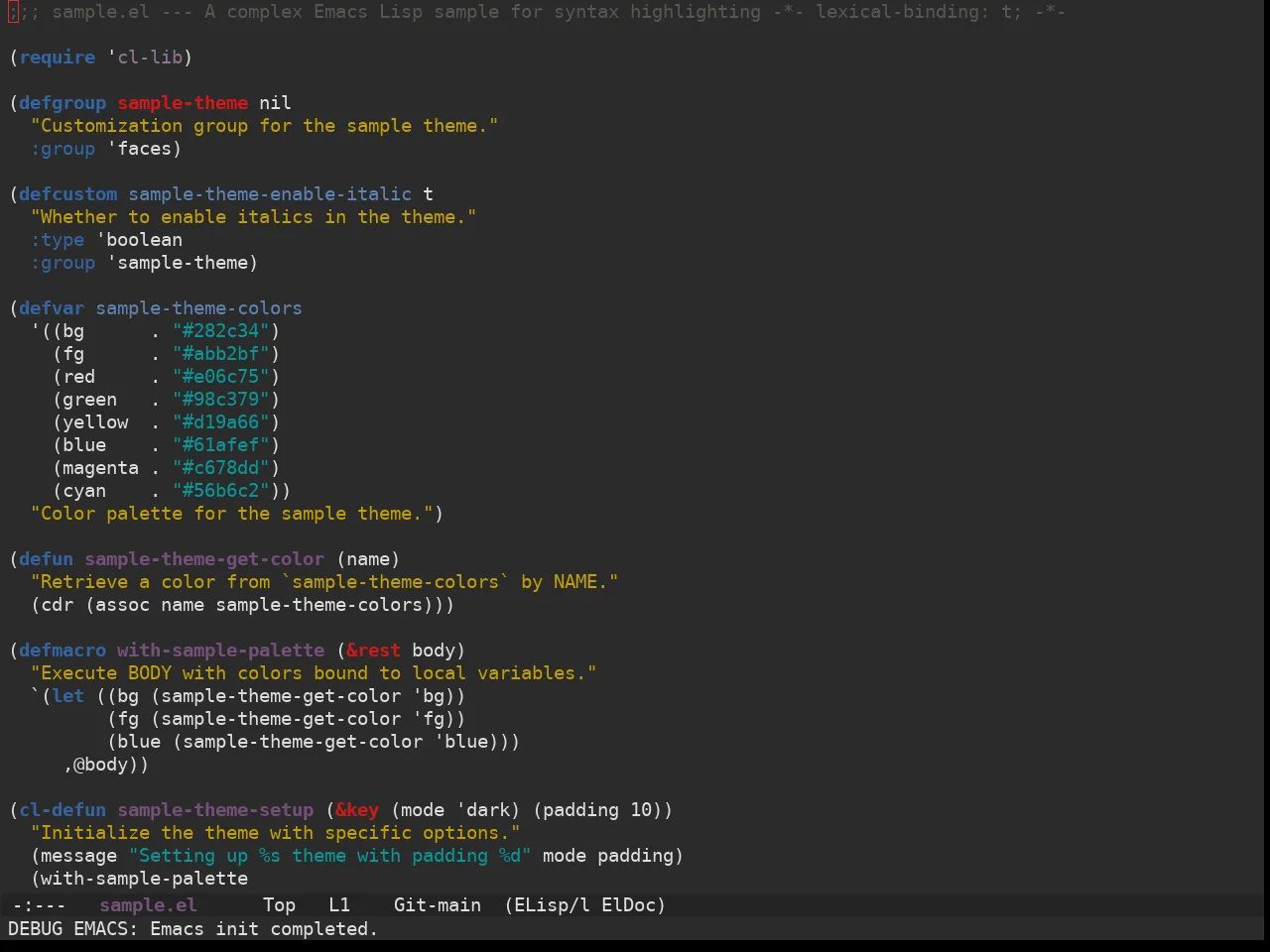Click the sample-theme-colors name after defvar

[198, 308]
